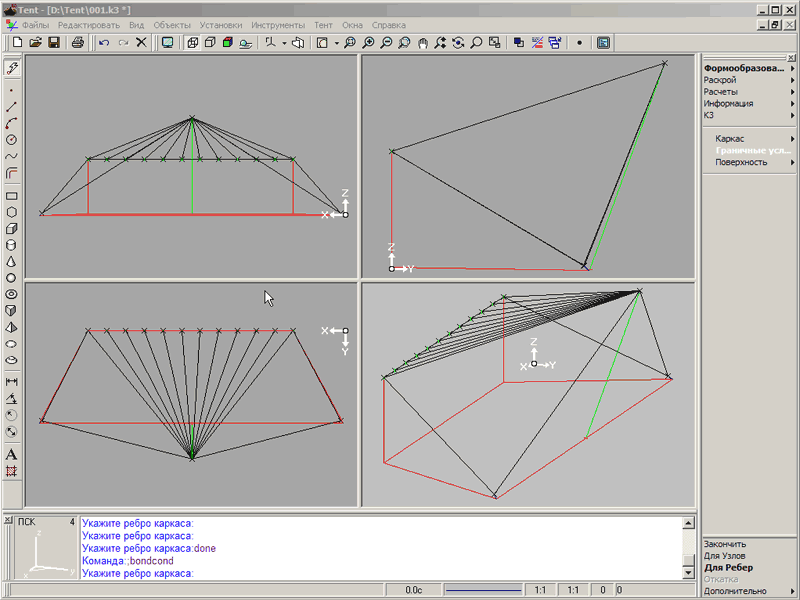800x600 pixels.
Task: Select the red hatch fill tool
Action: pos(11,471)
